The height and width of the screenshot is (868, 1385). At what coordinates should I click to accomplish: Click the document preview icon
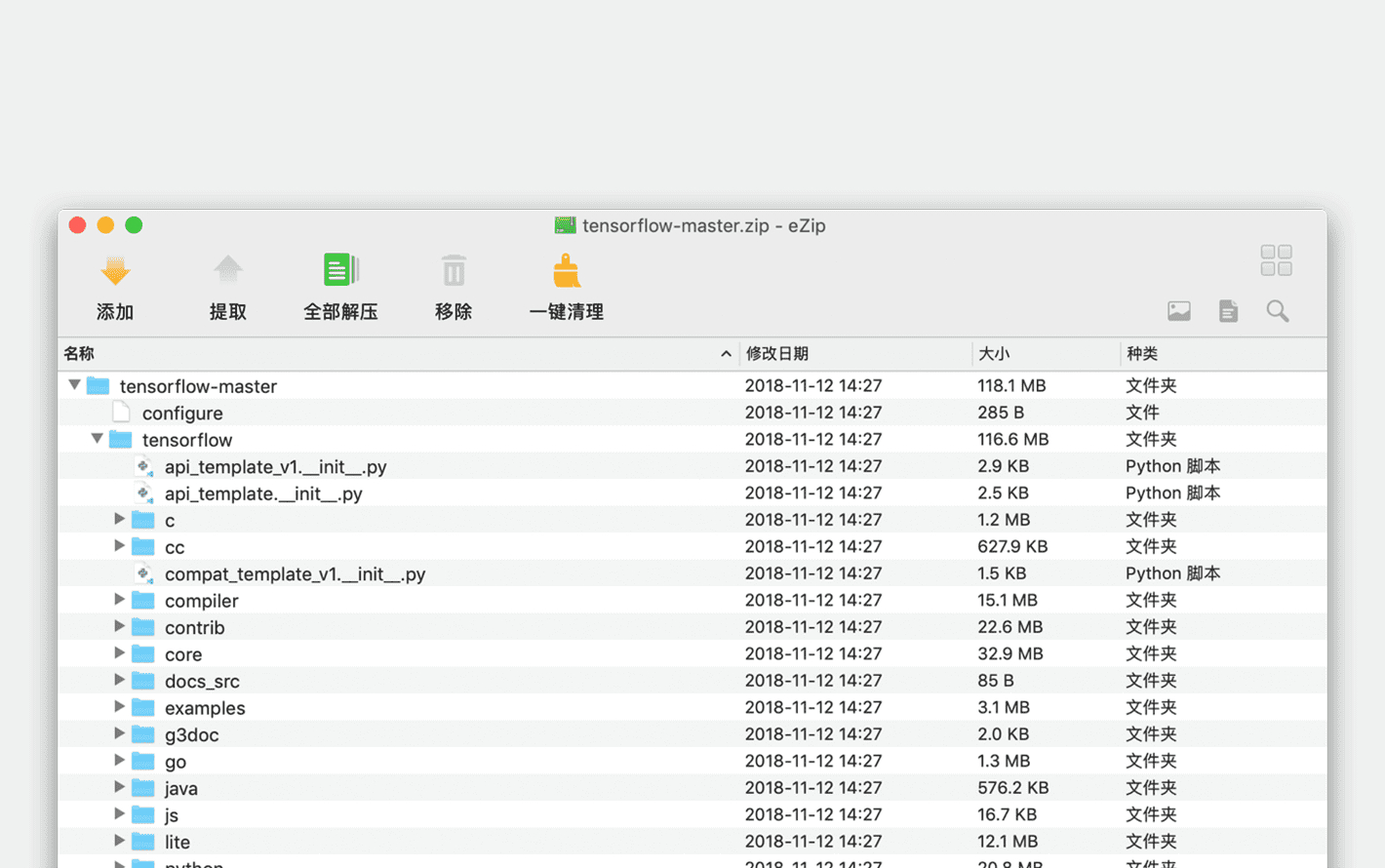click(x=1228, y=311)
